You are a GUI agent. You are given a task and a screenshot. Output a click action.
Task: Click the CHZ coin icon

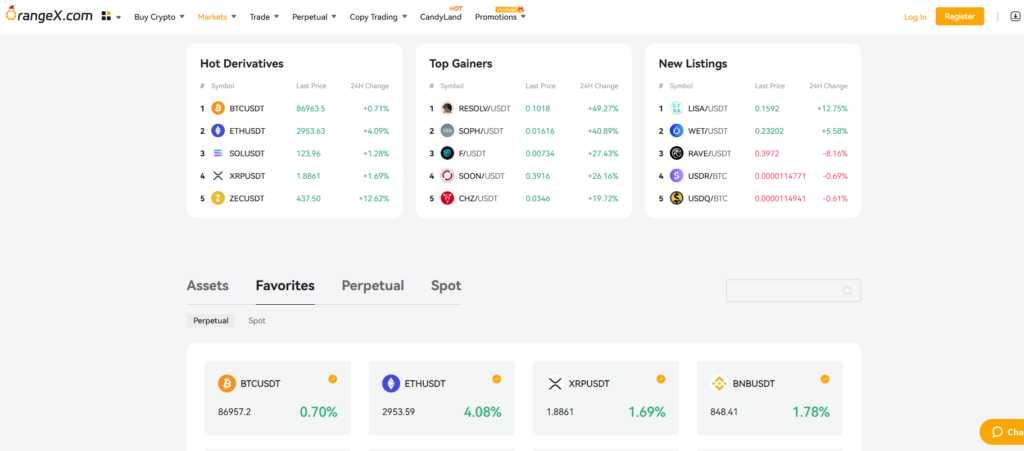click(447, 198)
